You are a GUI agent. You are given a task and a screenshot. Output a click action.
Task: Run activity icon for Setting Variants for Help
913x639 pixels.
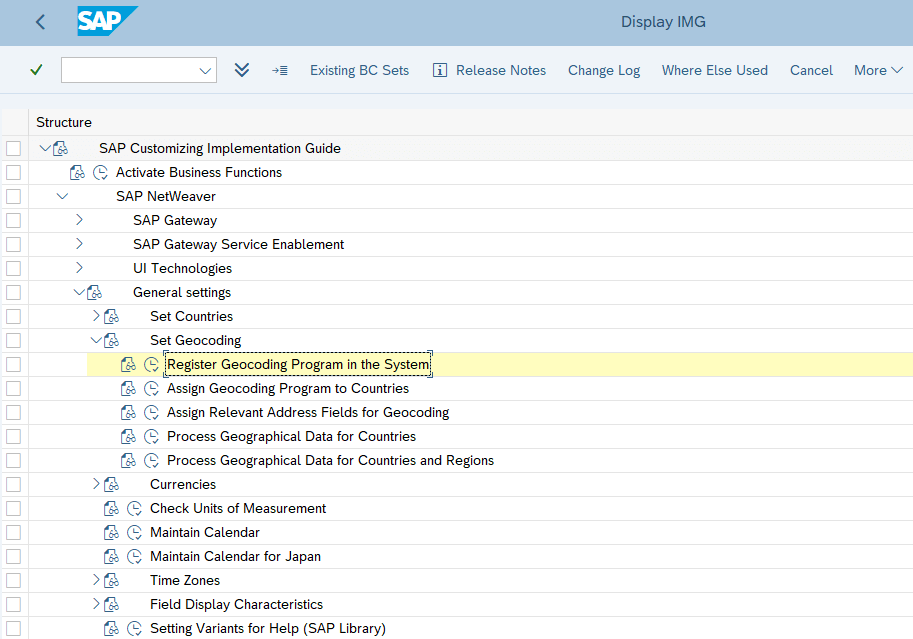pos(135,629)
